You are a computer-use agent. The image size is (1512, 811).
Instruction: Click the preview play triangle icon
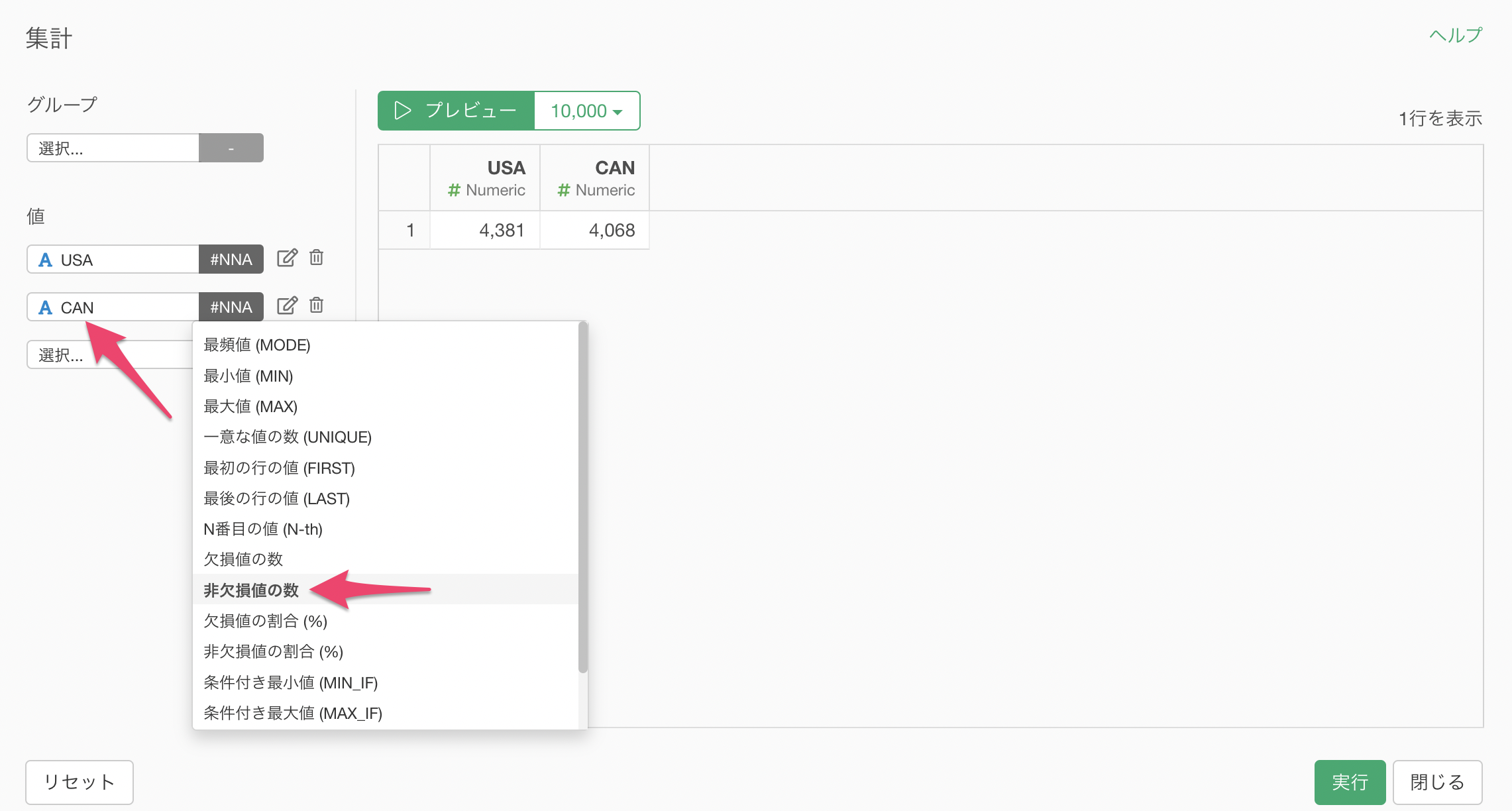(402, 111)
